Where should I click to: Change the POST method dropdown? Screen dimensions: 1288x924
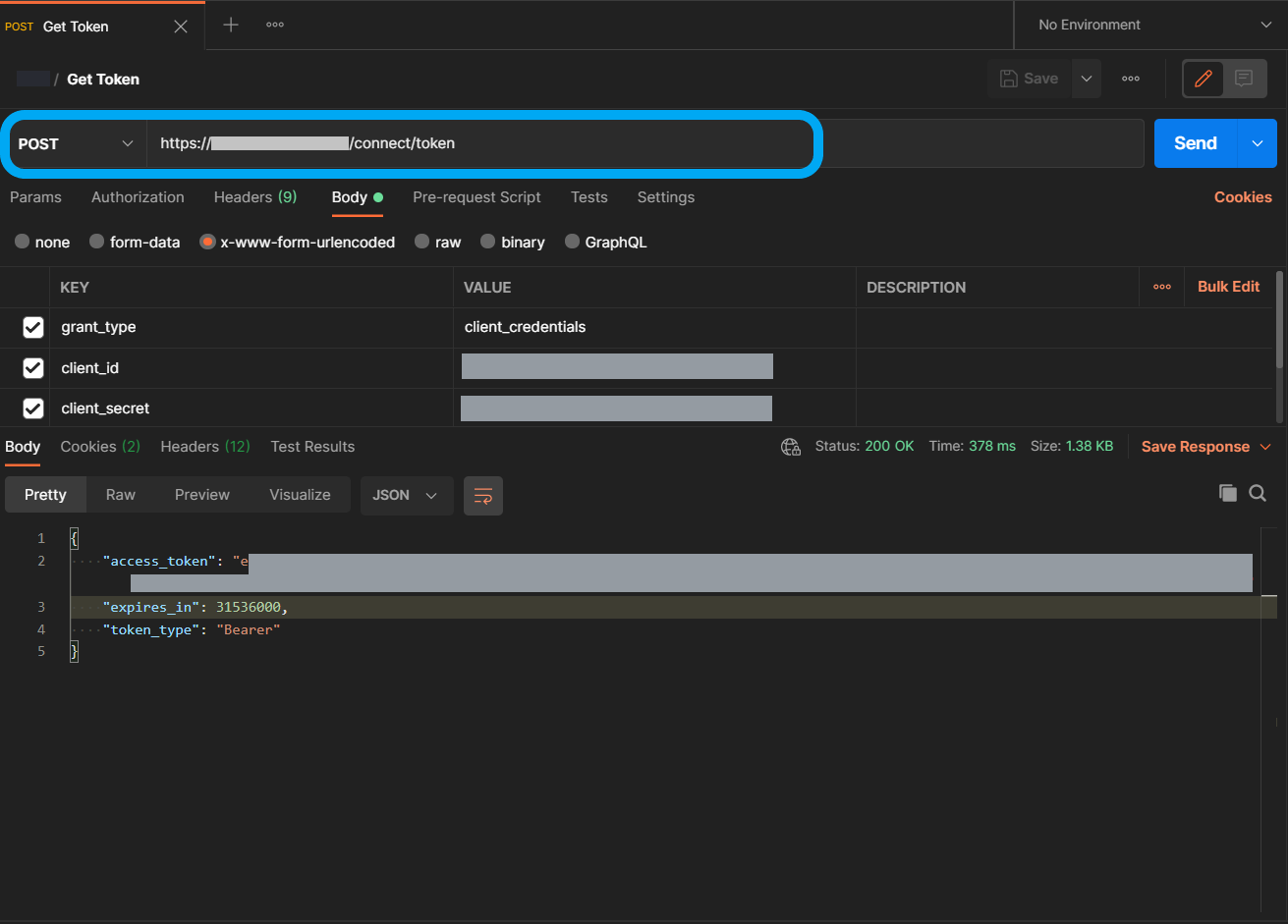(x=78, y=143)
